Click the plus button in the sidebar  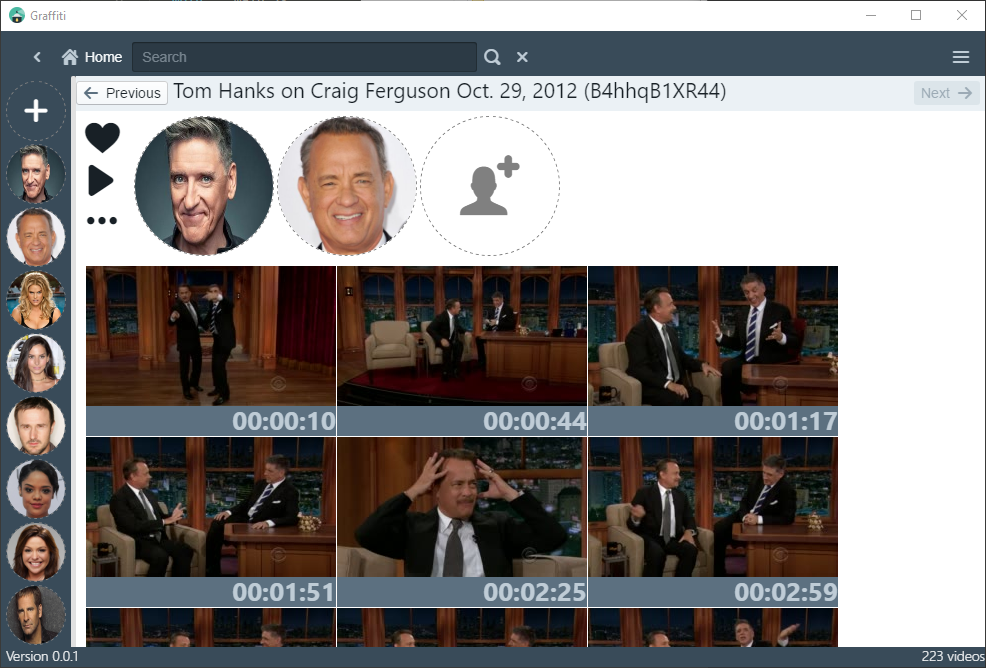coord(36,111)
